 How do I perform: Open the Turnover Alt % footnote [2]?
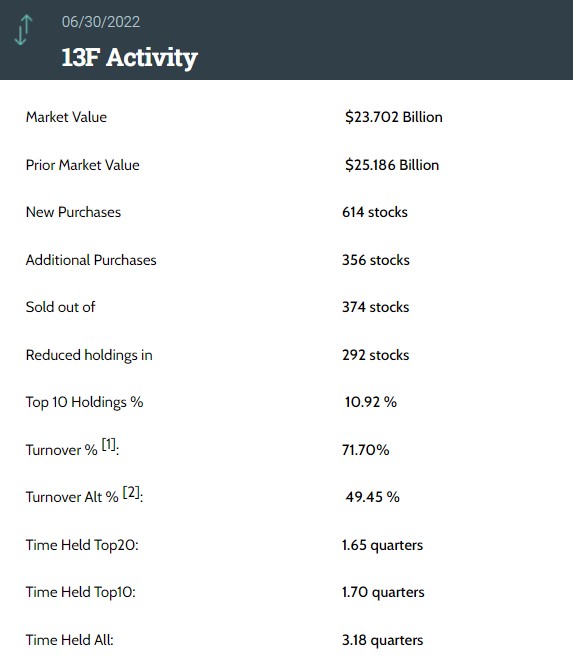(x=131, y=492)
